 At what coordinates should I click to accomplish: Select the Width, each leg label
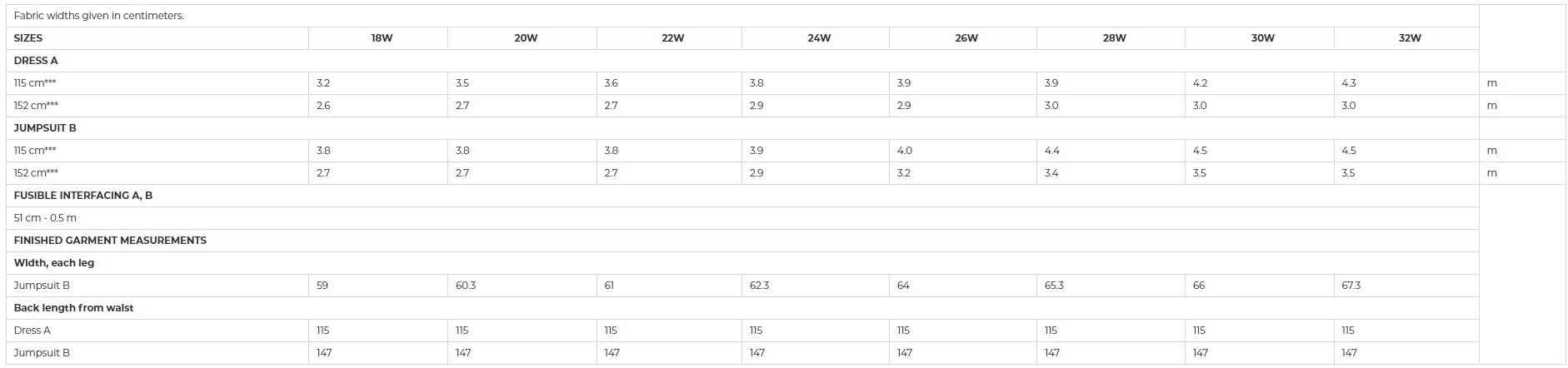click(x=54, y=263)
